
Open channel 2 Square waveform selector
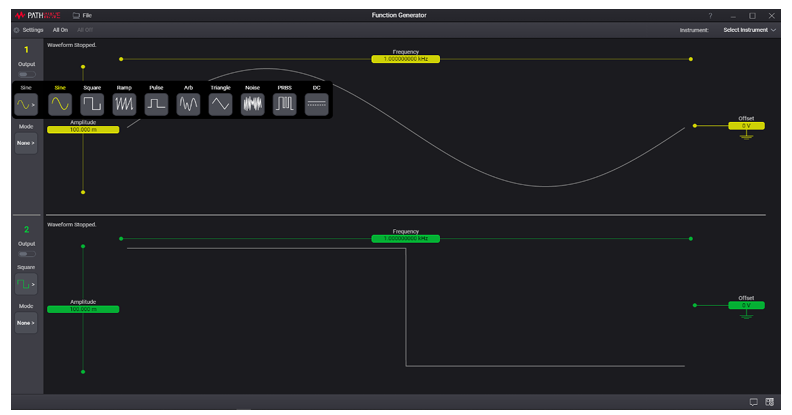[26, 284]
